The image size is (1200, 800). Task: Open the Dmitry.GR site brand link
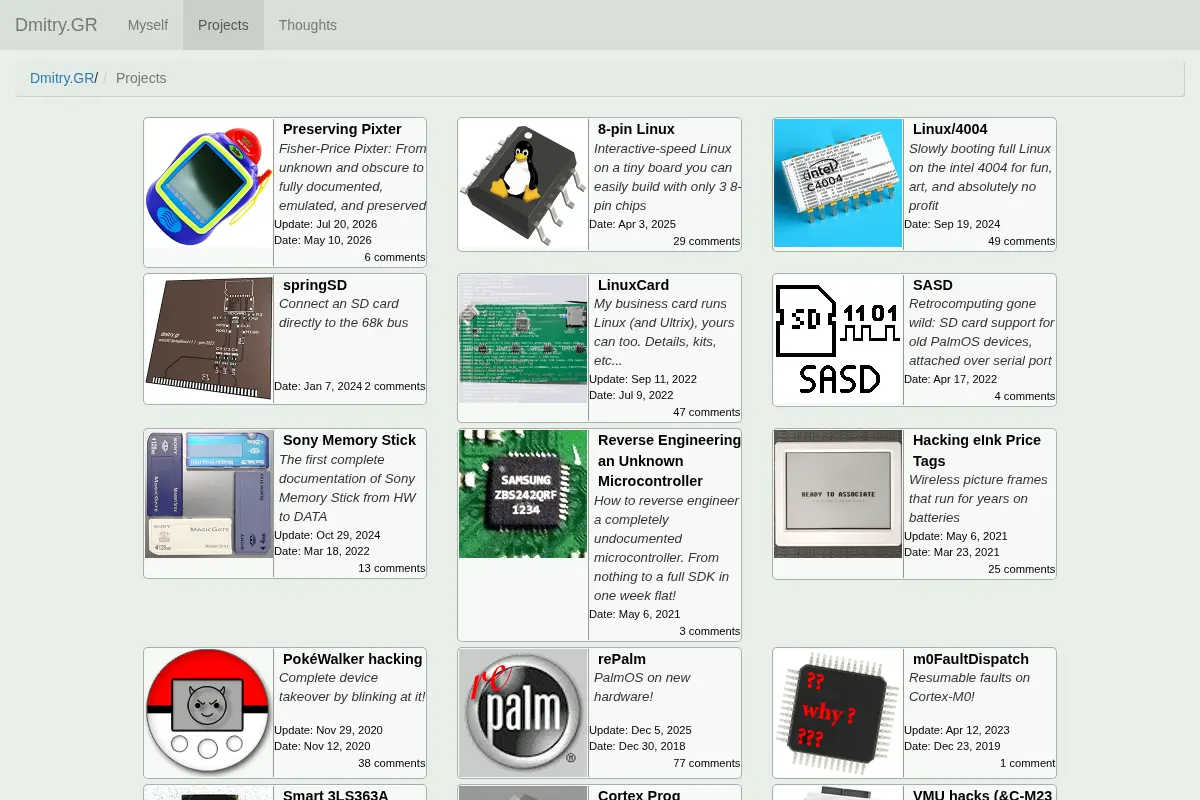click(56, 25)
